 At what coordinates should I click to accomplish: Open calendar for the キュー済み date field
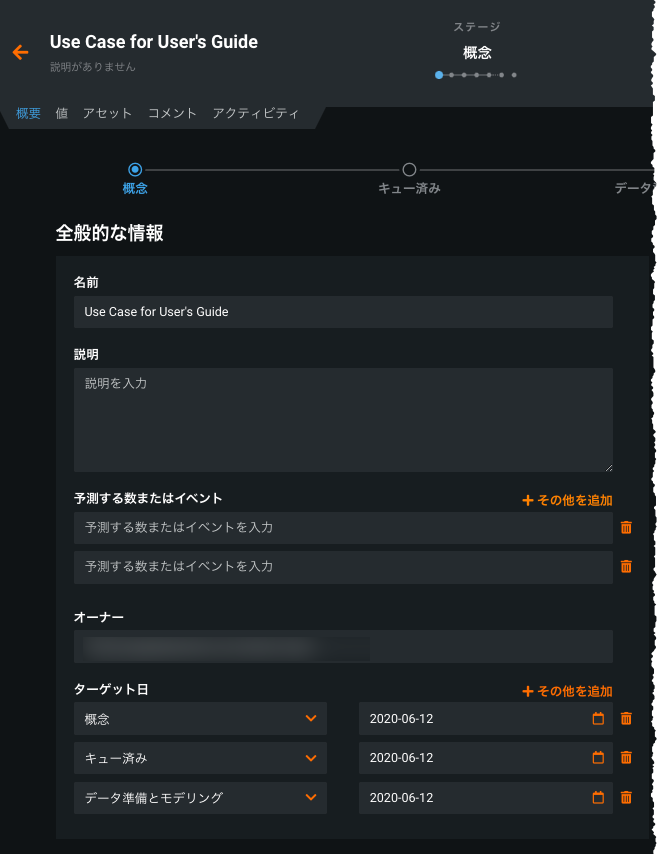pyautogui.click(x=598, y=758)
